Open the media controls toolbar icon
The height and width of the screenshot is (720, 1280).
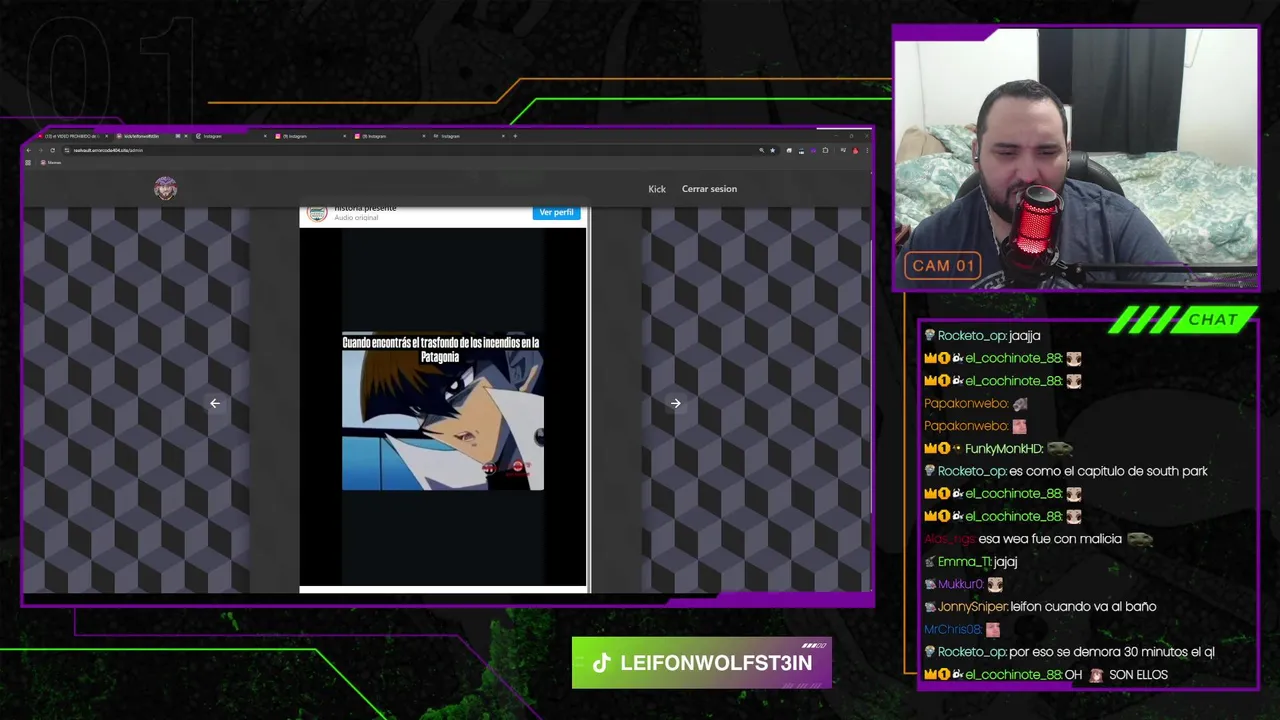click(x=843, y=150)
